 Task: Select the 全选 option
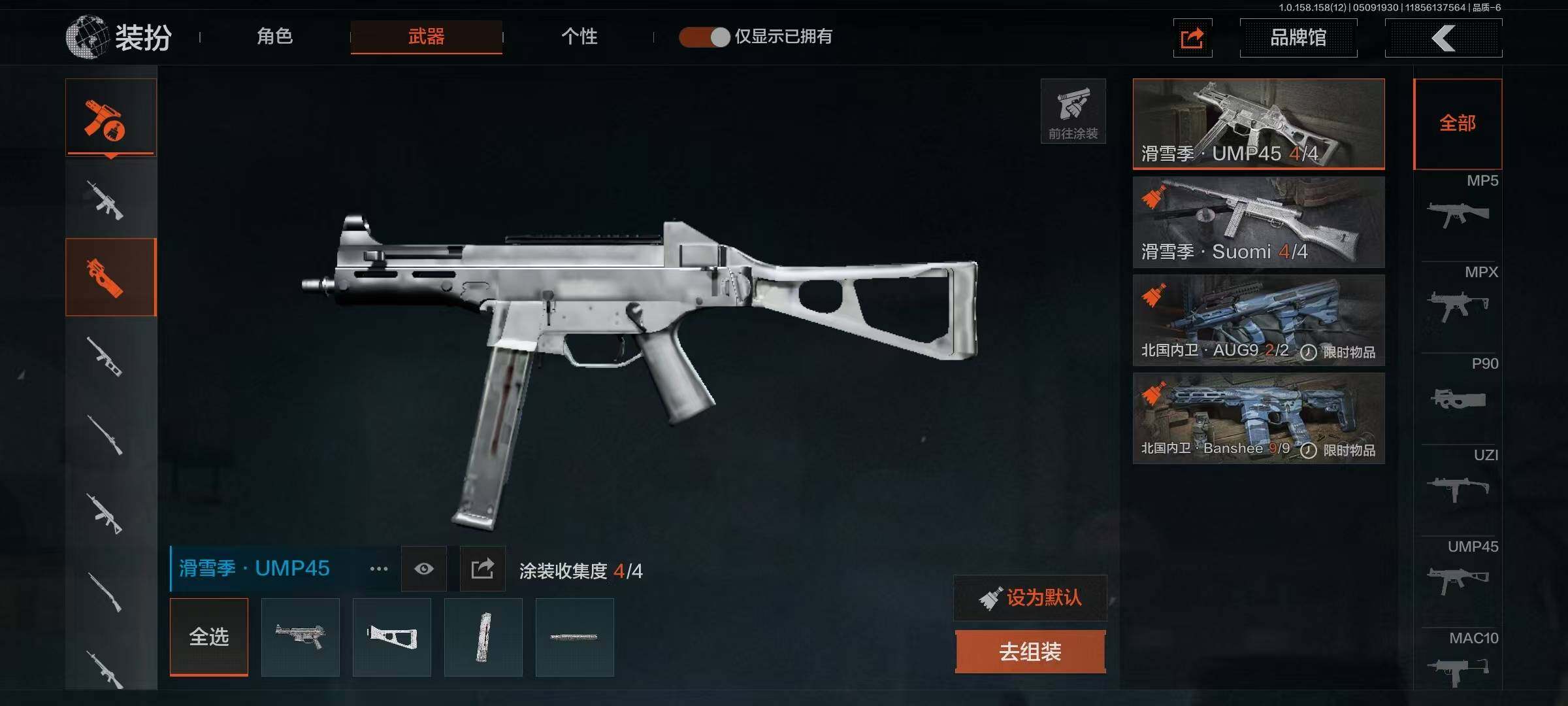[x=209, y=637]
